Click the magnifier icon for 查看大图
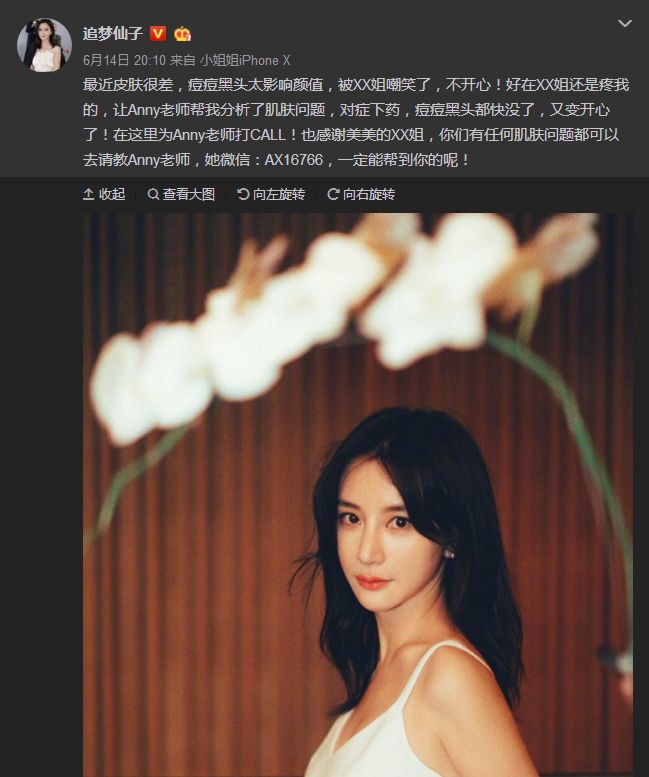 click(x=153, y=194)
